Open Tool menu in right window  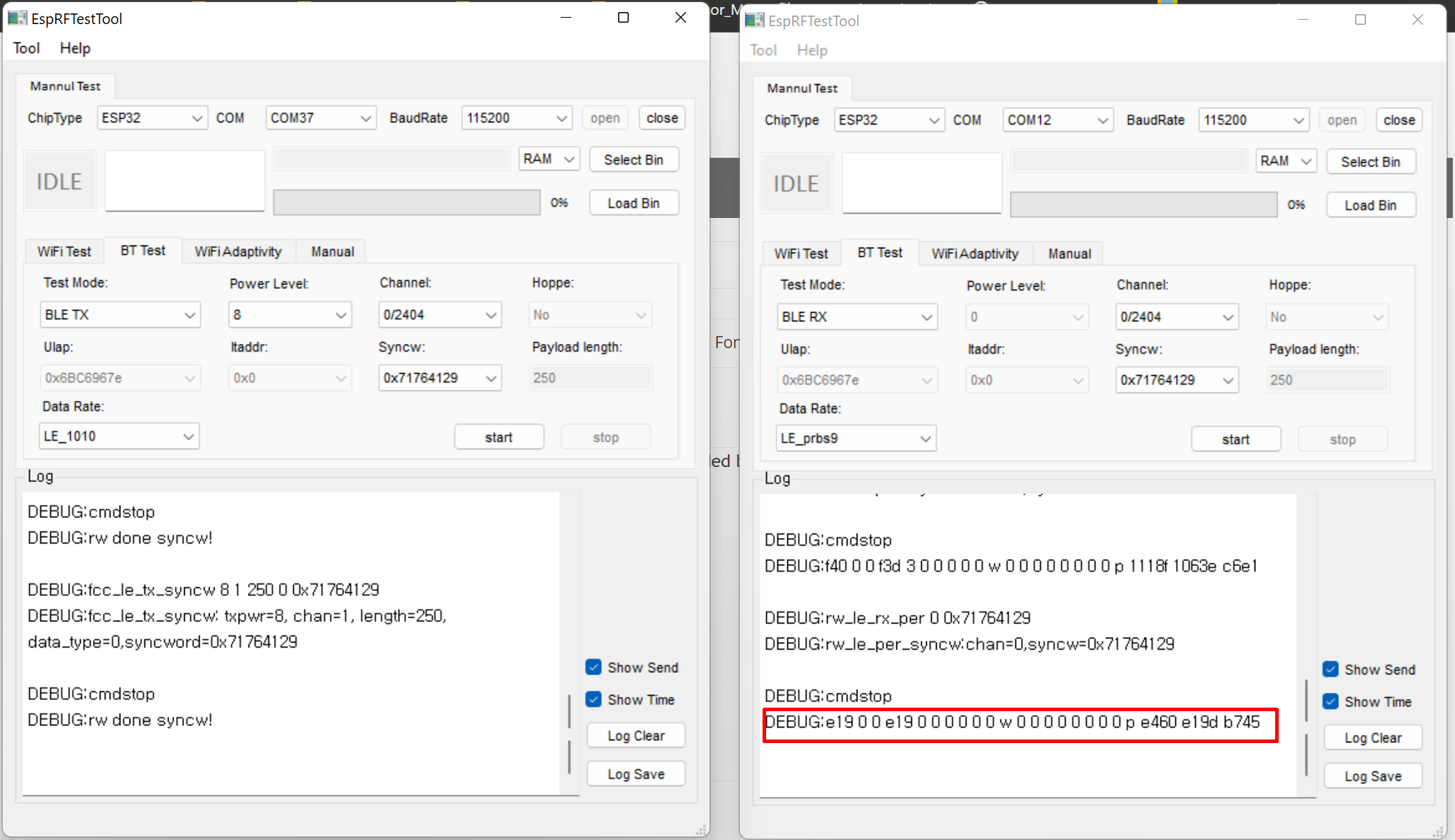coord(763,50)
